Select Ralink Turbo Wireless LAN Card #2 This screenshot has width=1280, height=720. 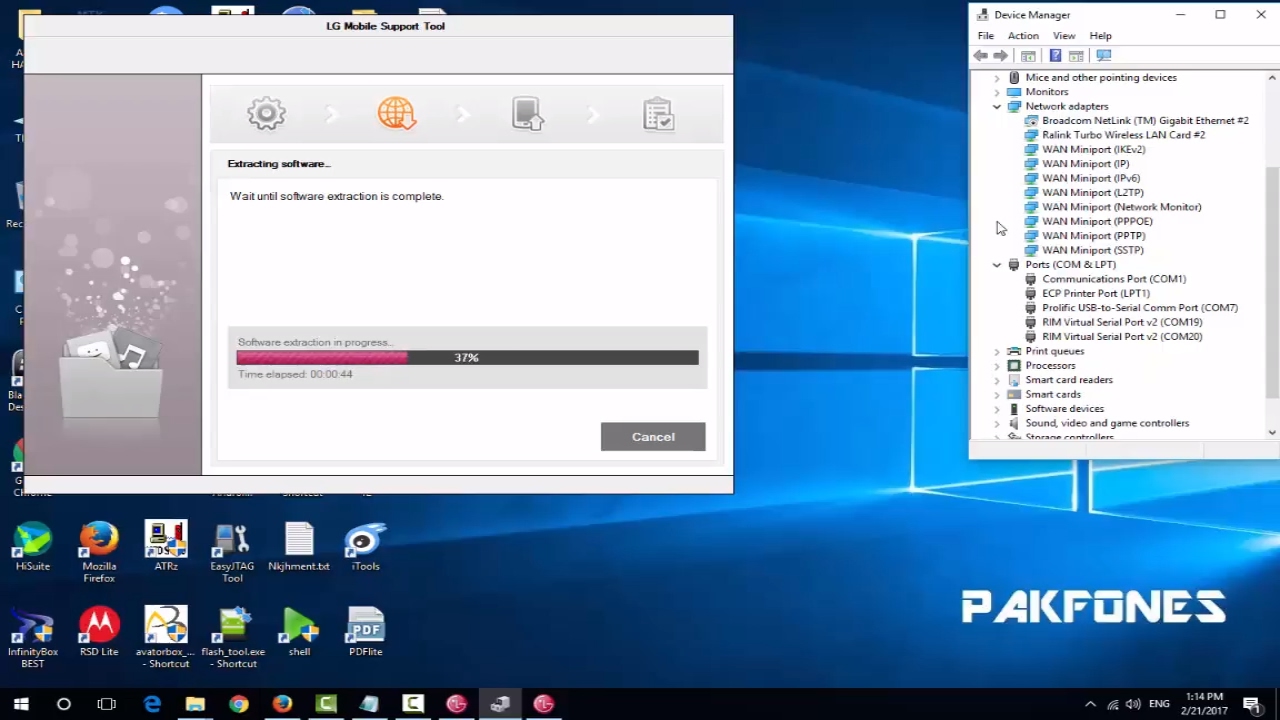pos(1123,135)
